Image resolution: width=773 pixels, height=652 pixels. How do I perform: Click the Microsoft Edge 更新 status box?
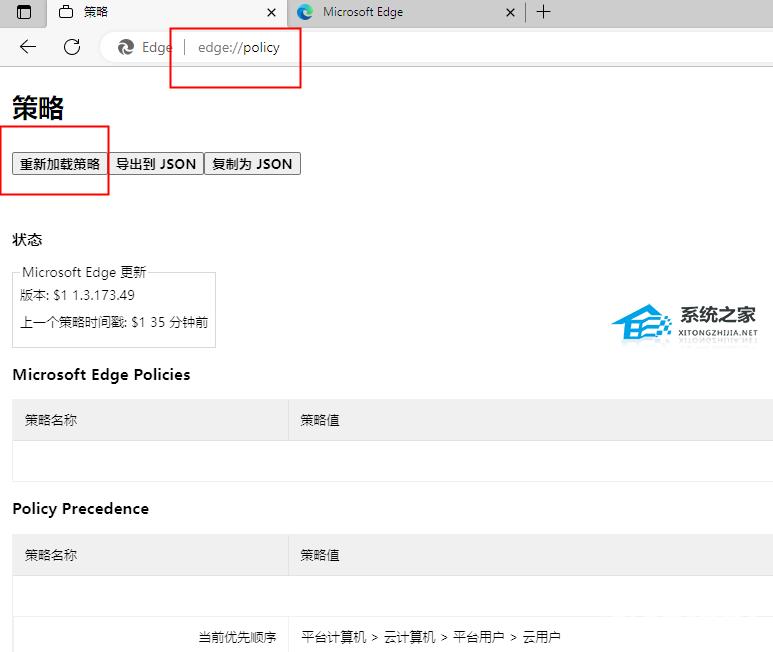point(114,307)
